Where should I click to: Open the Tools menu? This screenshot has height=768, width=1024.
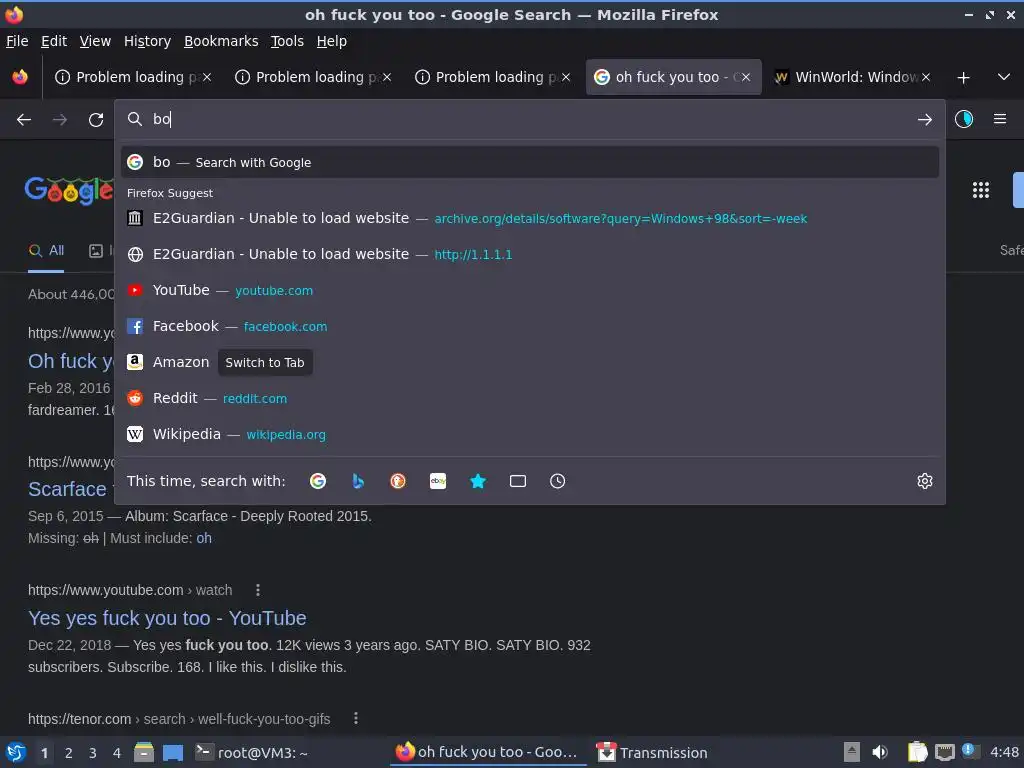tap(287, 41)
